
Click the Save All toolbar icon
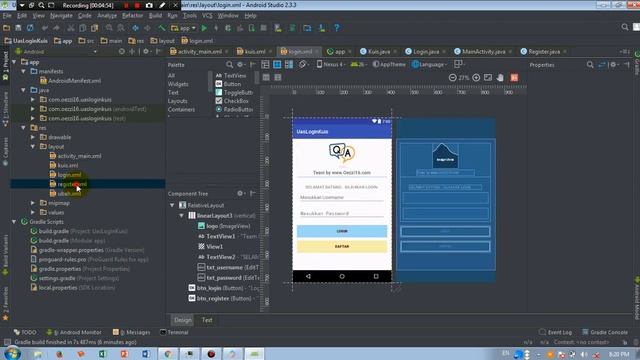pos(18,28)
